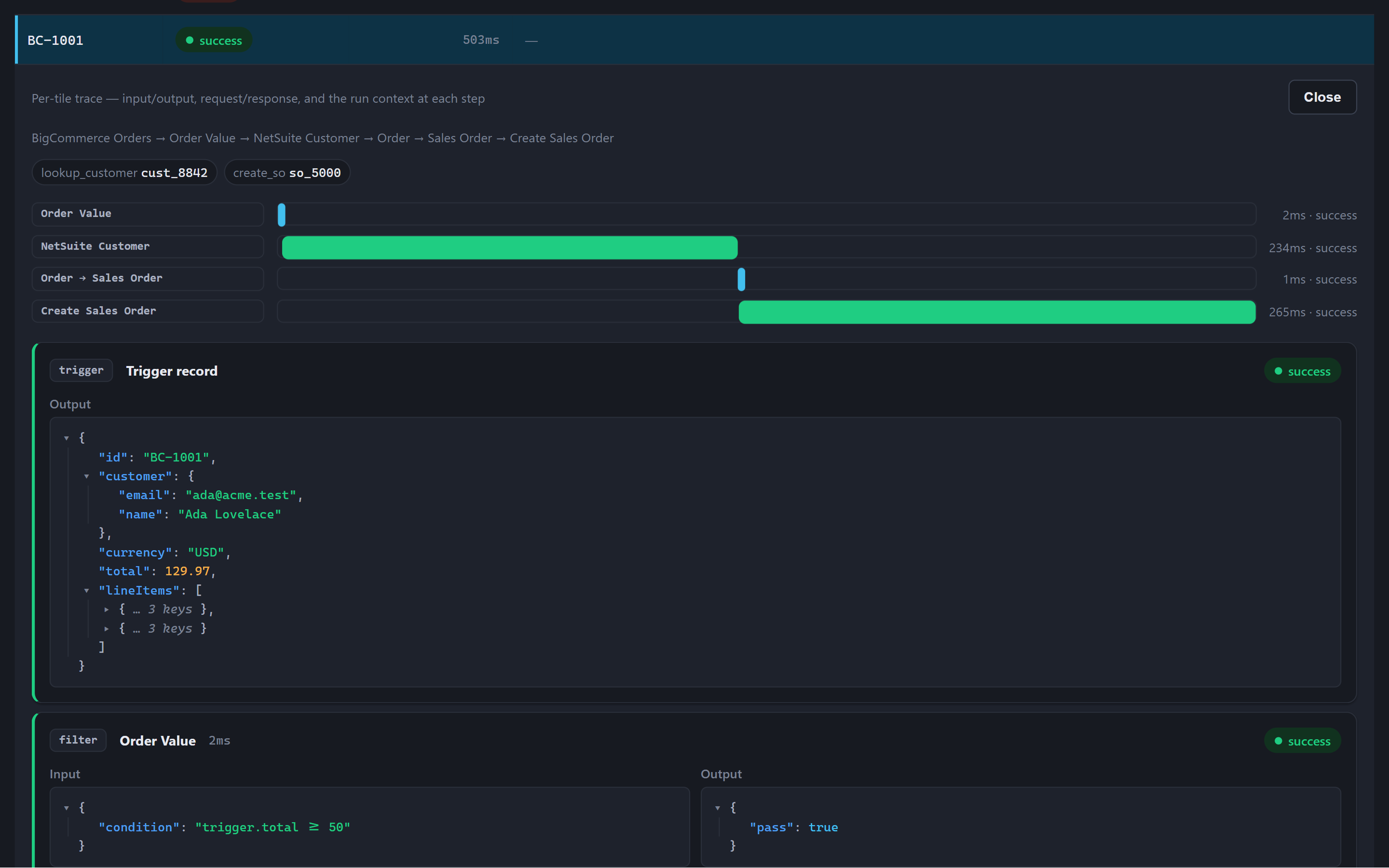
Task: Click the success badge on BC-1001 row
Action: (x=214, y=40)
